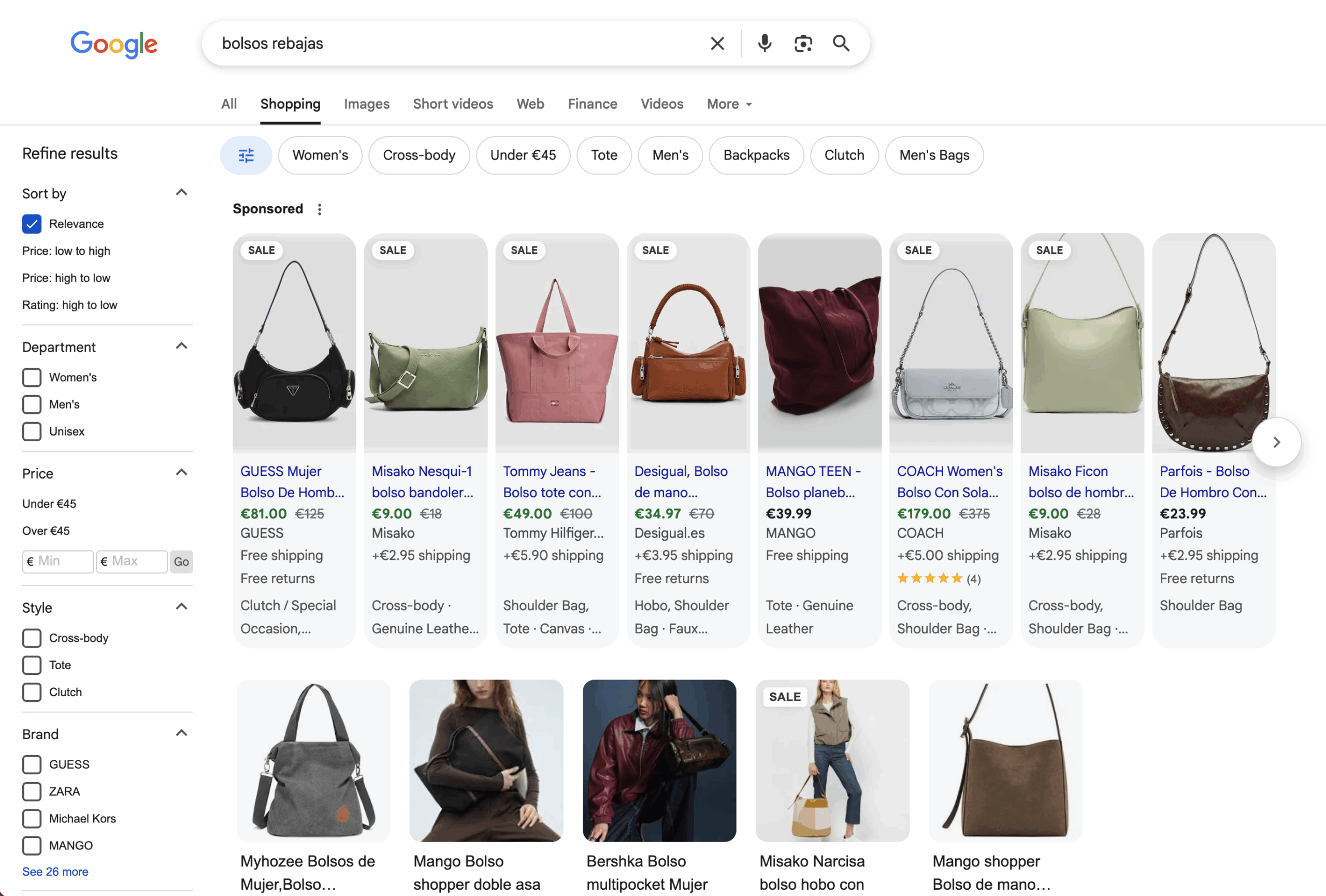Viewport: 1326px width, 896px height.
Task: Collapse the Sort by section
Action: coord(181,193)
